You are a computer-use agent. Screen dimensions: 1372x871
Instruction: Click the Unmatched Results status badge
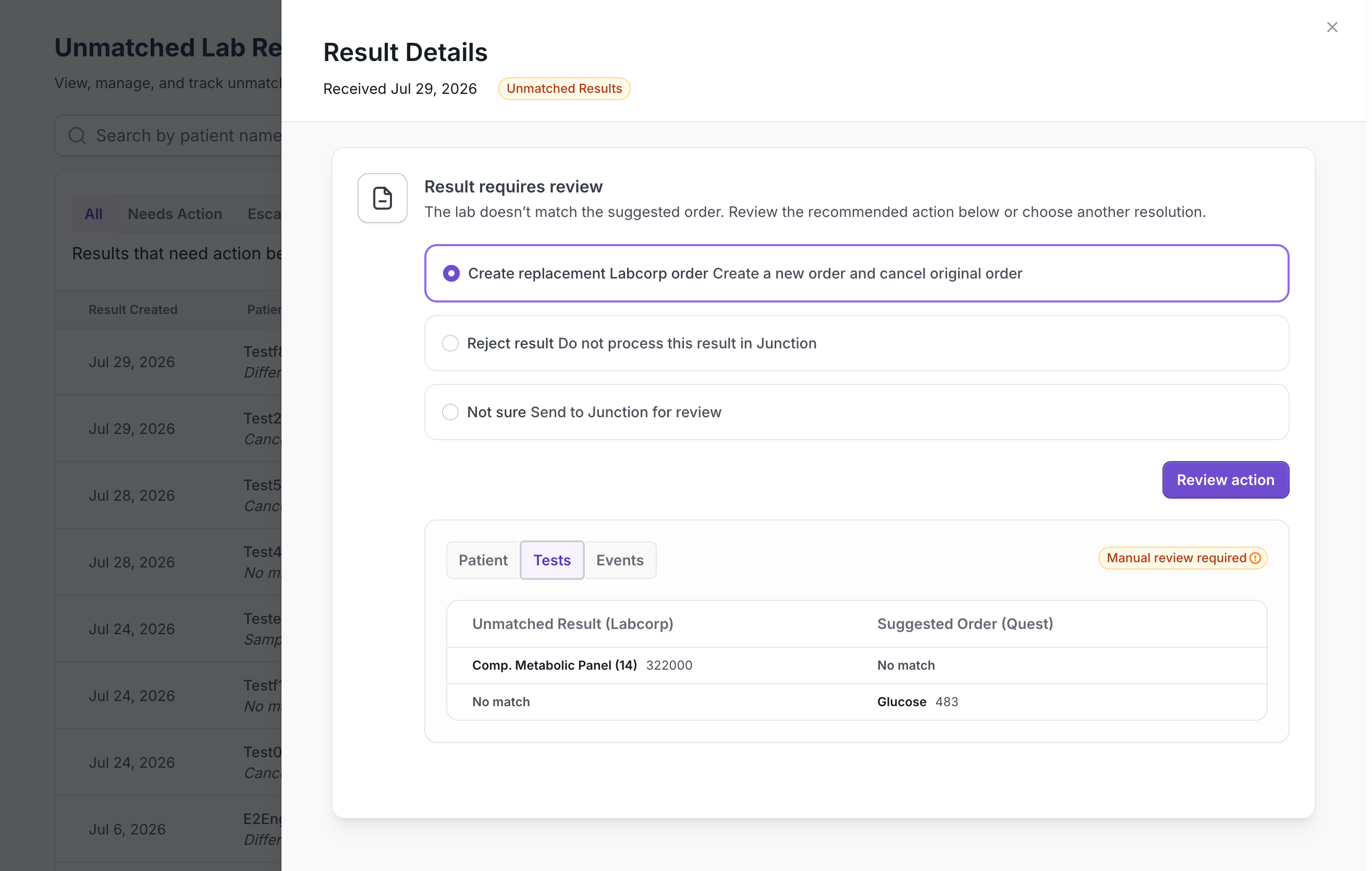point(564,89)
